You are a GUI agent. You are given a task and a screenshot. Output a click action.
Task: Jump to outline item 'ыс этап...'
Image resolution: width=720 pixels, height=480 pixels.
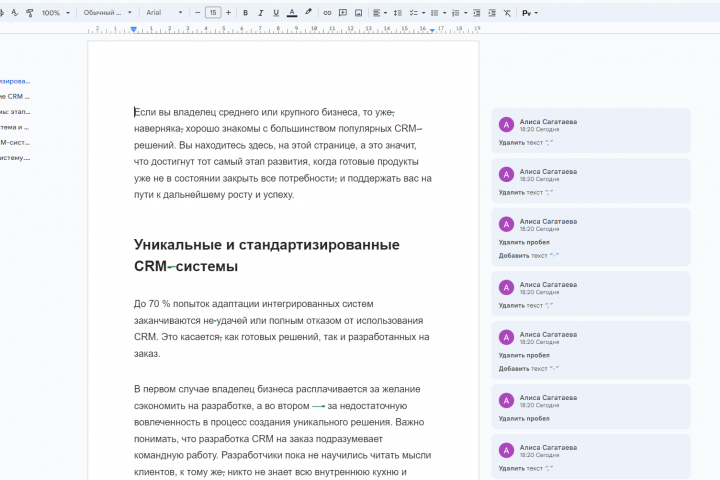coord(15,112)
